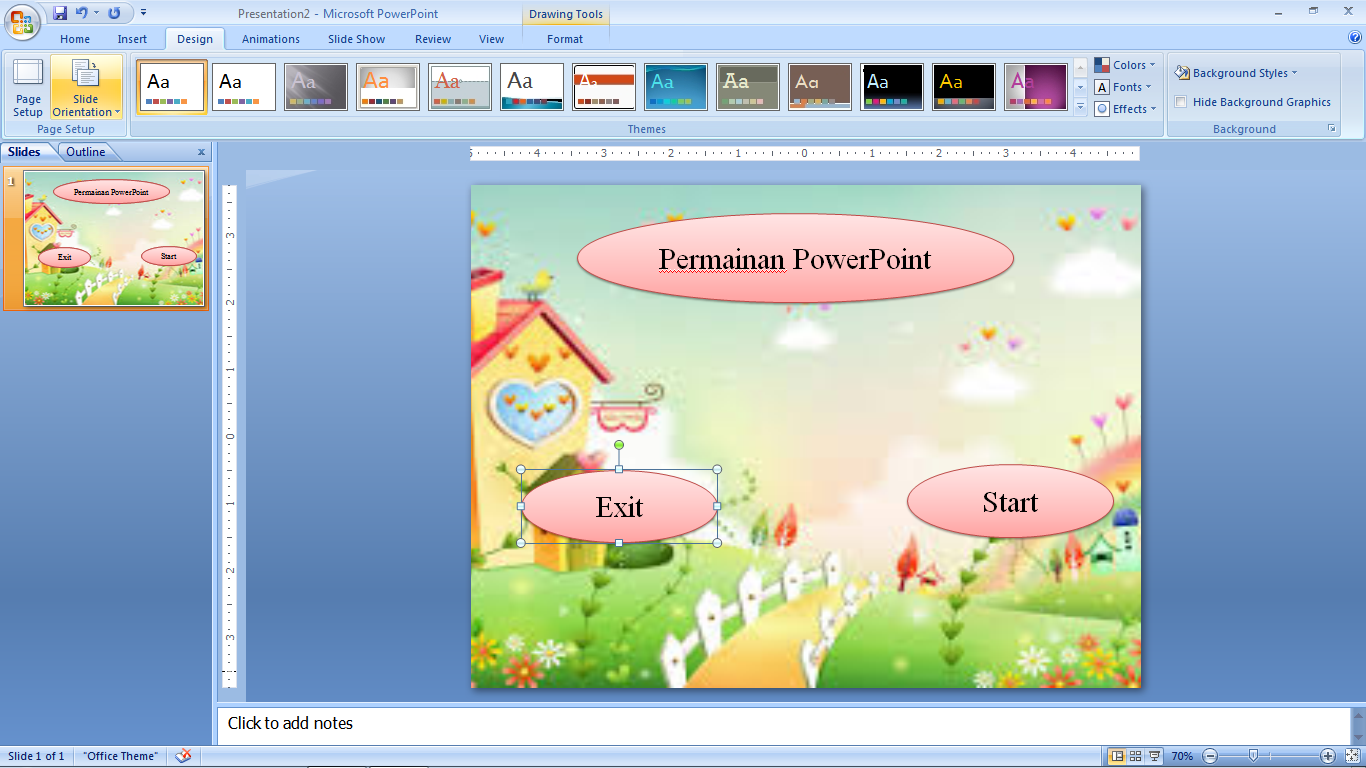Screen dimensions: 1366x768
Task: Open Background Styles dropdown
Action: [1236, 73]
